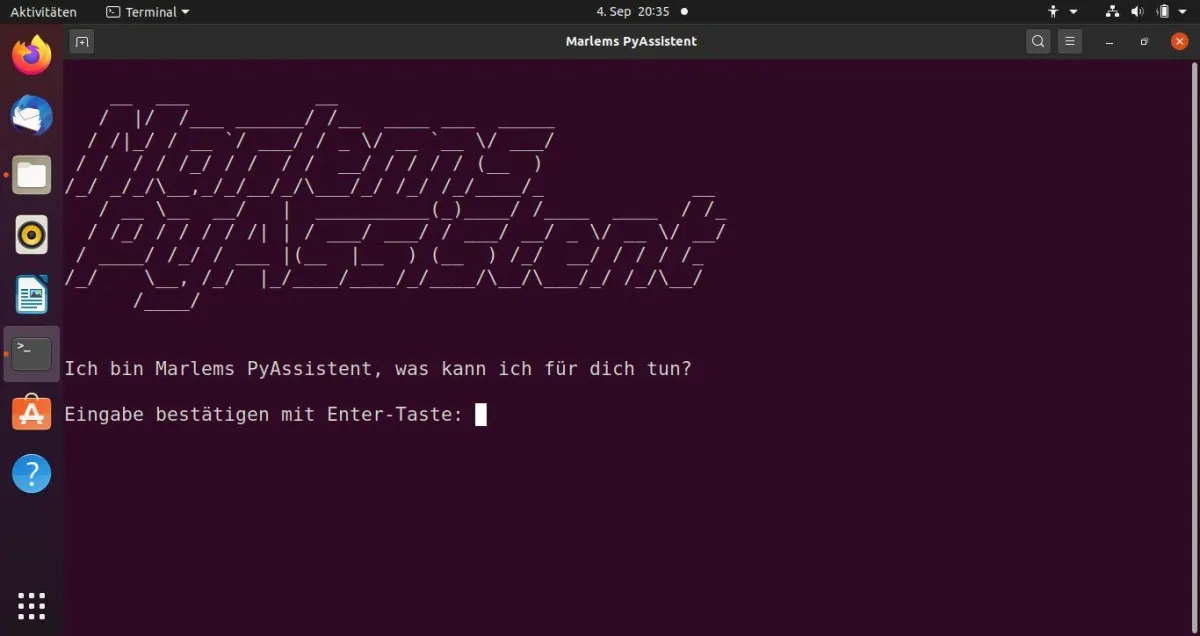Launch Firefox from the dock
This screenshot has height=636, width=1200.
[32, 56]
